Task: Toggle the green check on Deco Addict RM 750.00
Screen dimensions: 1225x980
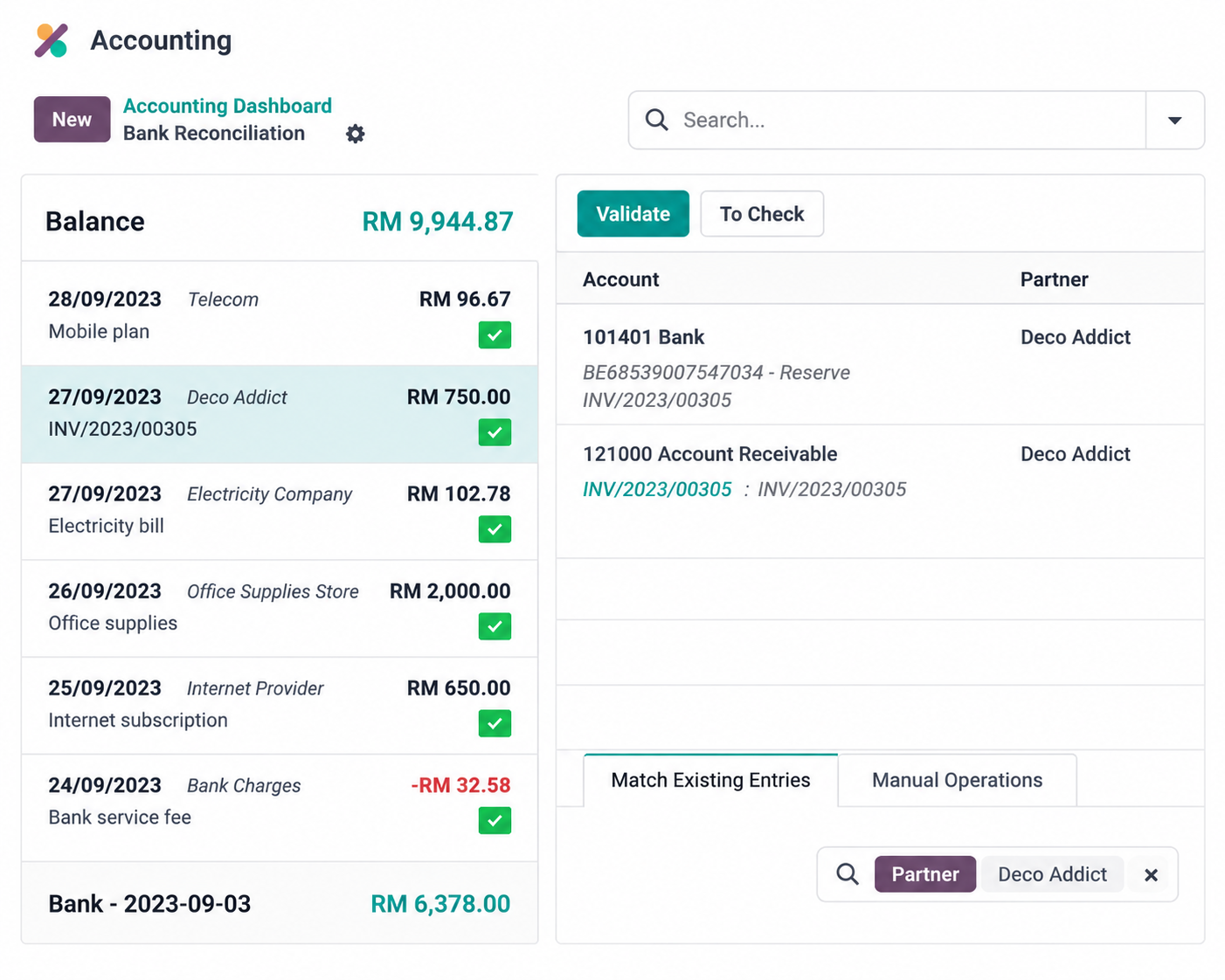Action: 495,432
